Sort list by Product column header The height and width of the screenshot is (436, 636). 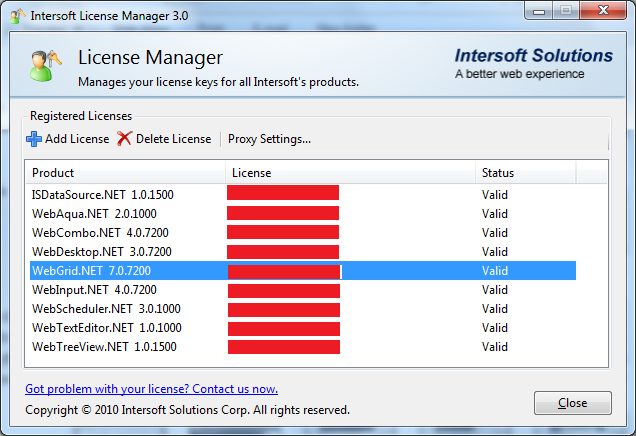click(x=125, y=173)
